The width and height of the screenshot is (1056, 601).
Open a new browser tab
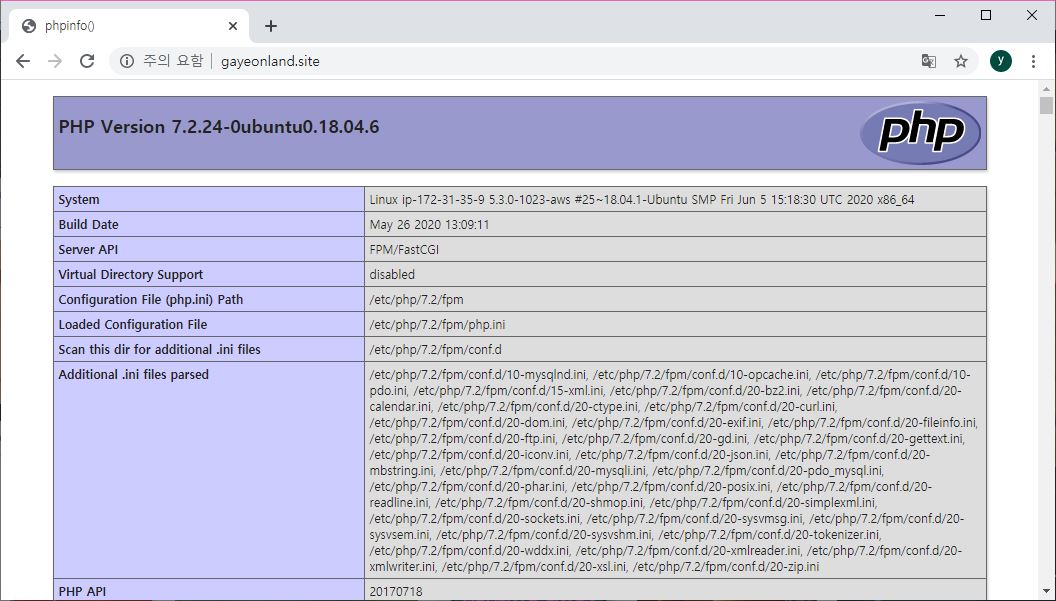[270, 25]
